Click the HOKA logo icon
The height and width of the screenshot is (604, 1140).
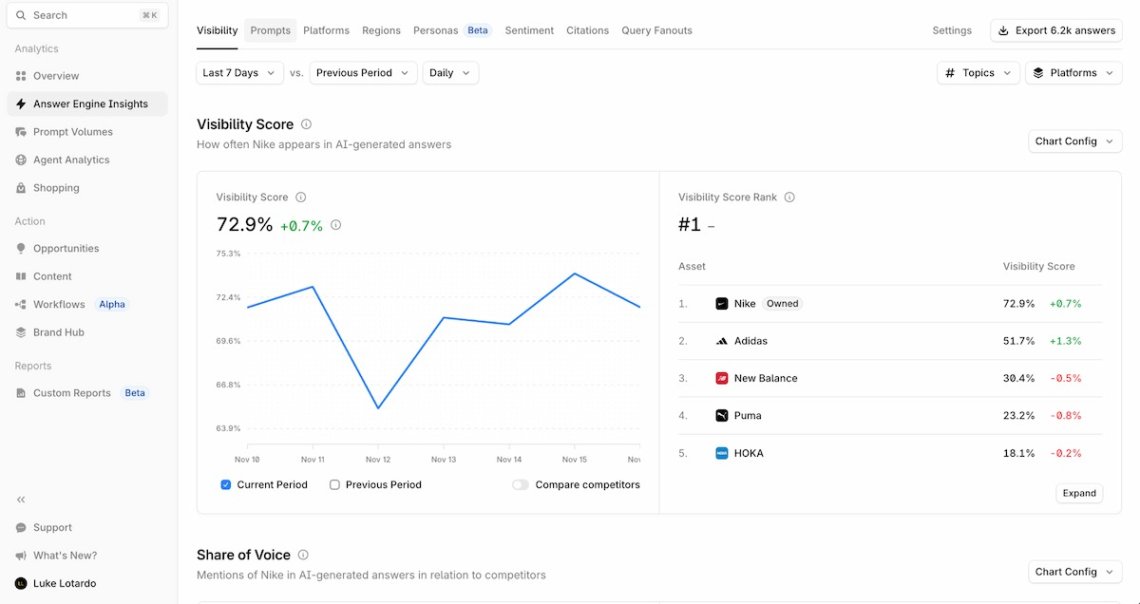pyautogui.click(x=721, y=453)
